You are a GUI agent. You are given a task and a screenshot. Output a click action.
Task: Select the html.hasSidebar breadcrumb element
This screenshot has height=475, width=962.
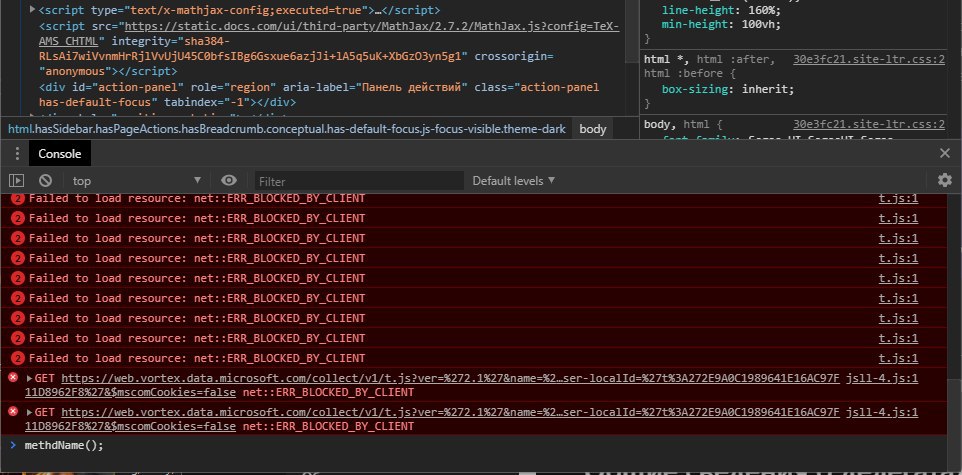[x=287, y=129]
